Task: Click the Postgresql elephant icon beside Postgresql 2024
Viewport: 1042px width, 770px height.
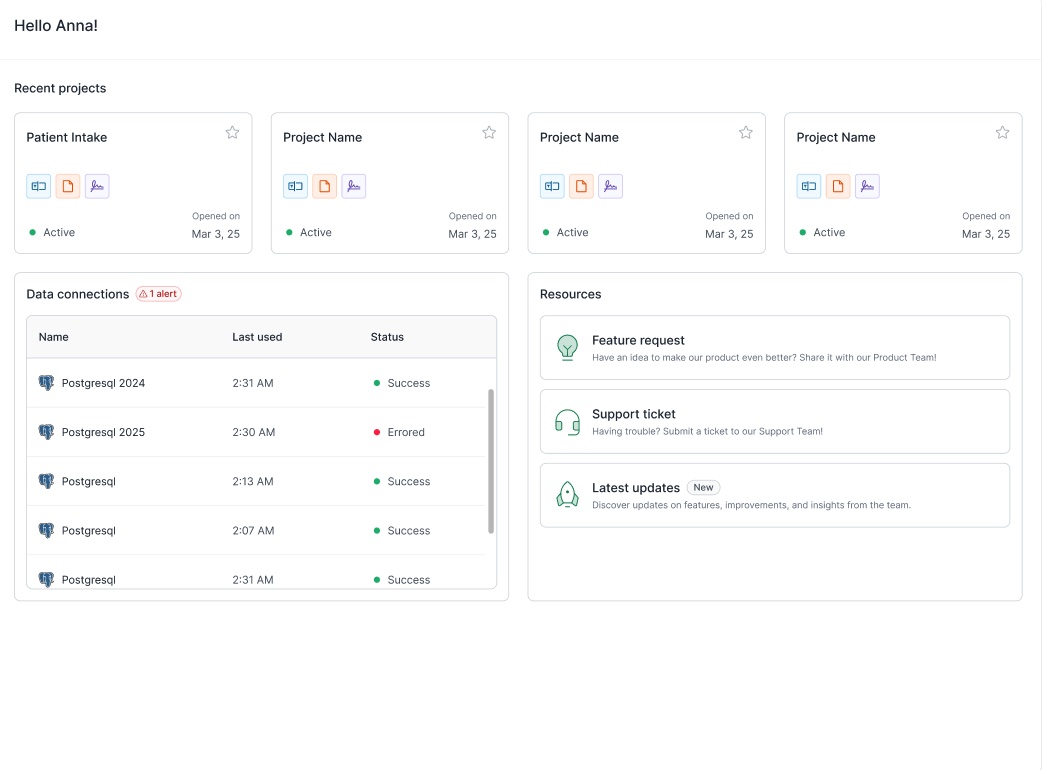Action: pyautogui.click(x=46, y=382)
